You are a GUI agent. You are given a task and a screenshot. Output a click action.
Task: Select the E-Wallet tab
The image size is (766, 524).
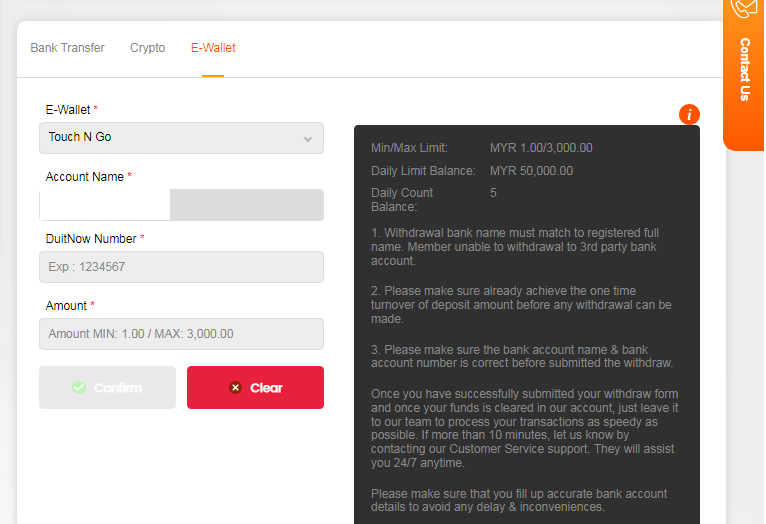213,48
